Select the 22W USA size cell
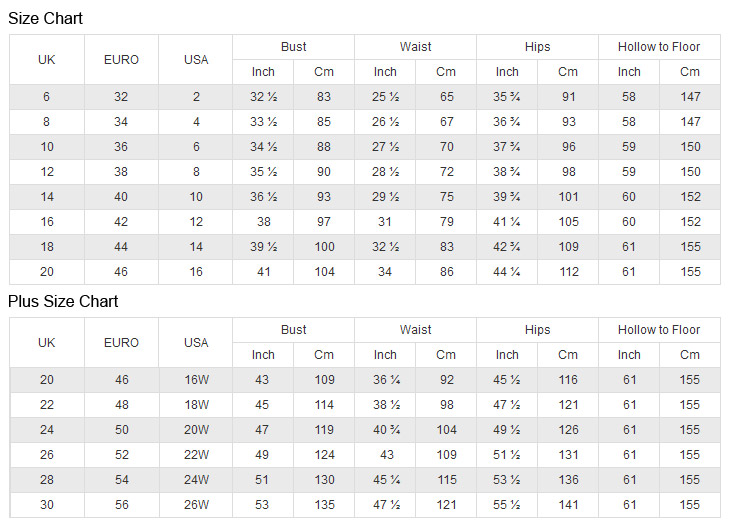730x530 pixels. 196,455
